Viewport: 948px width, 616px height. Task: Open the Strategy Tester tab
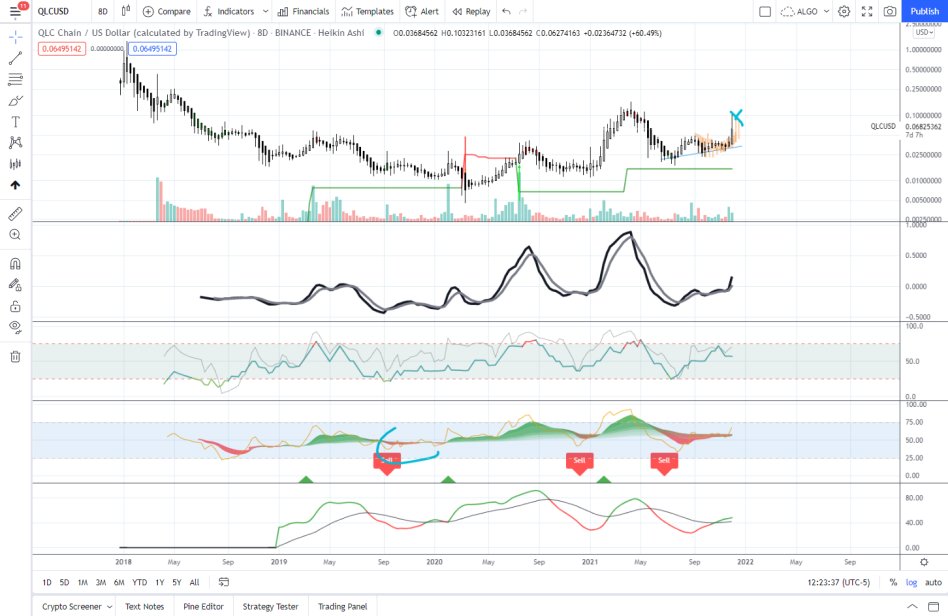[x=270, y=606]
